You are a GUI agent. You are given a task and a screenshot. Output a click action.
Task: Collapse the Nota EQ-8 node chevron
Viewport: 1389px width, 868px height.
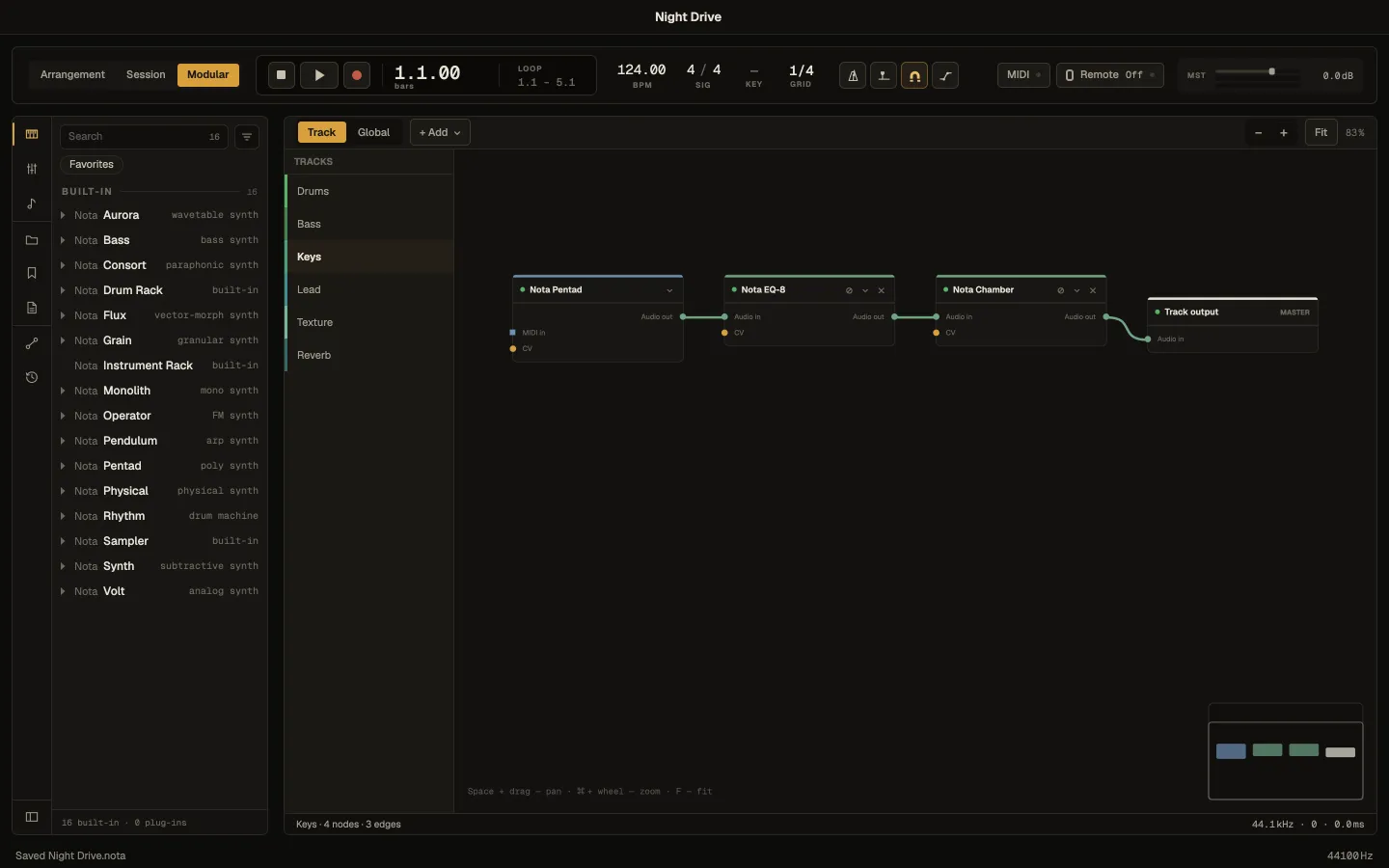865,290
